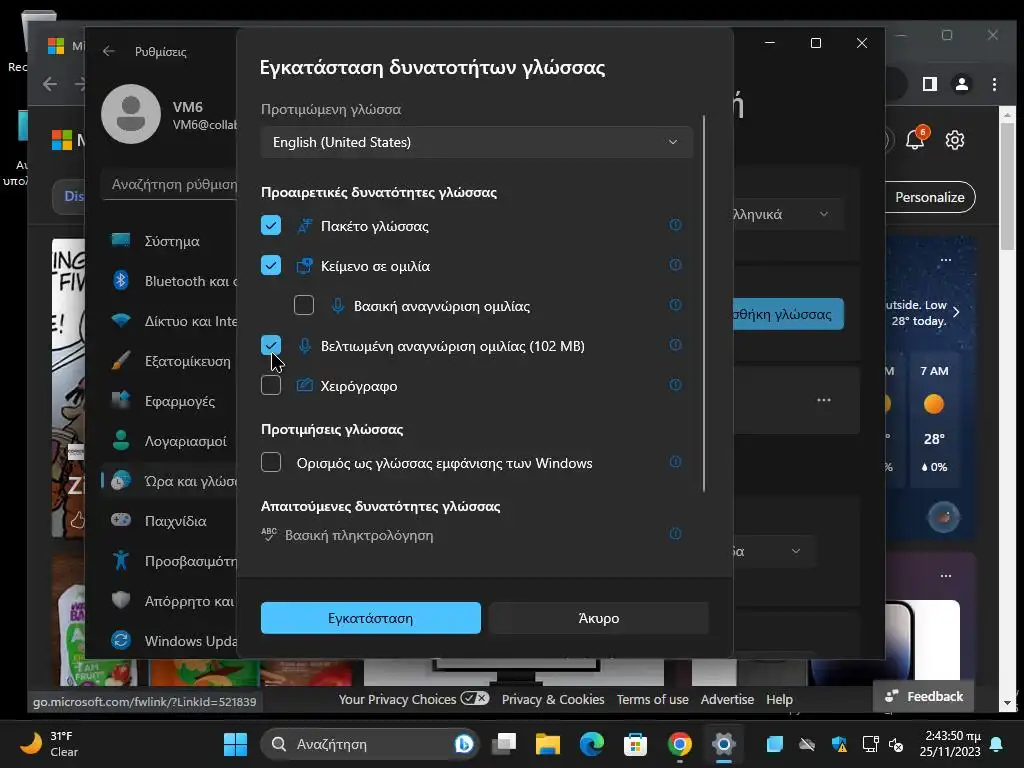Click the dialog's vertical scrollbar
The height and width of the screenshot is (768, 1024).
click(704, 304)
